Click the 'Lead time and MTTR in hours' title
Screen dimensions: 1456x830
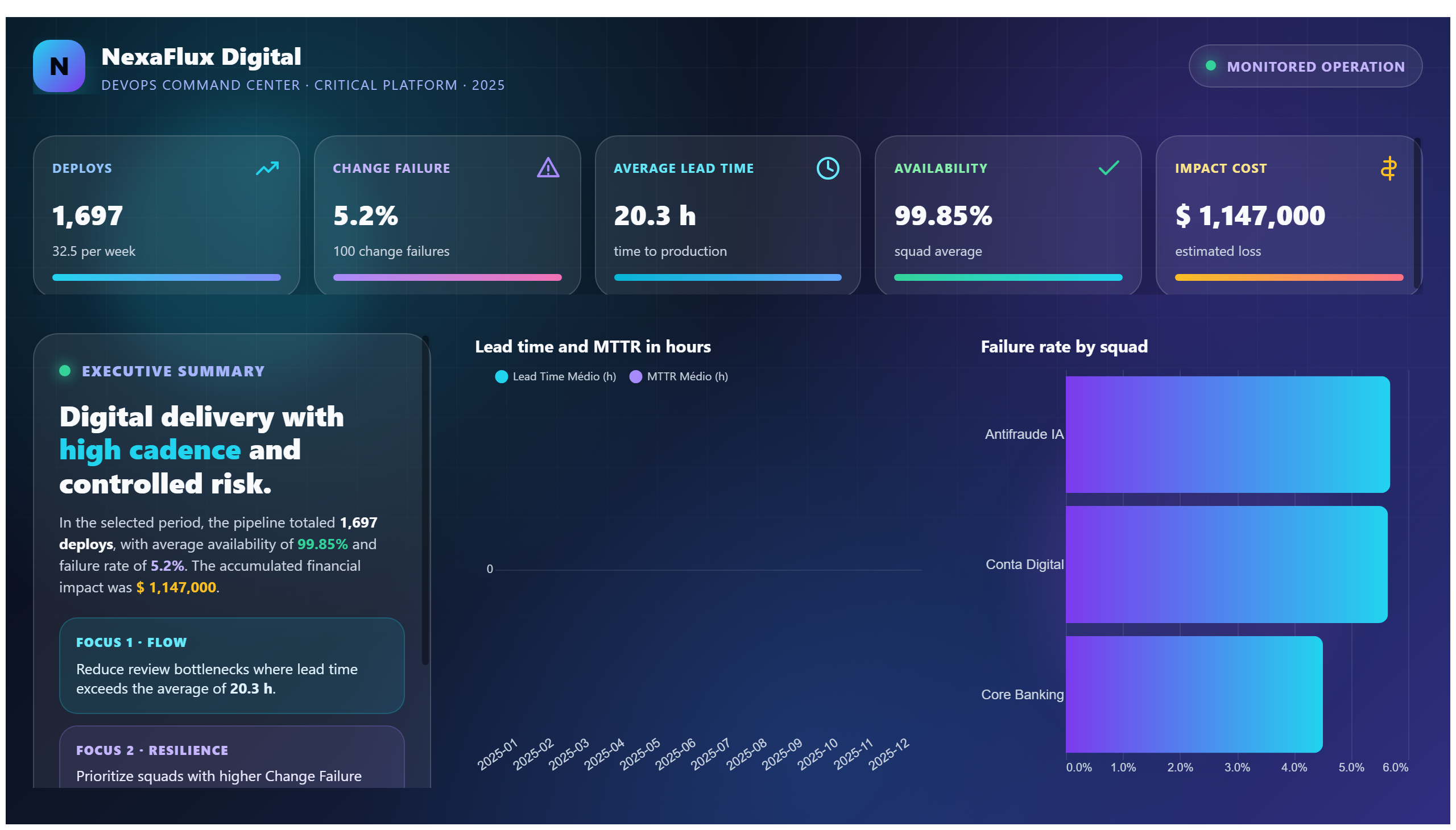tap(593, 347)
